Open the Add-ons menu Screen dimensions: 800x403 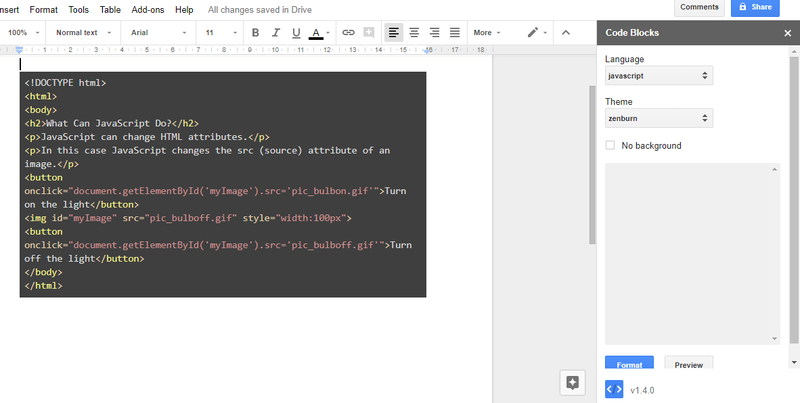[148, 10]
